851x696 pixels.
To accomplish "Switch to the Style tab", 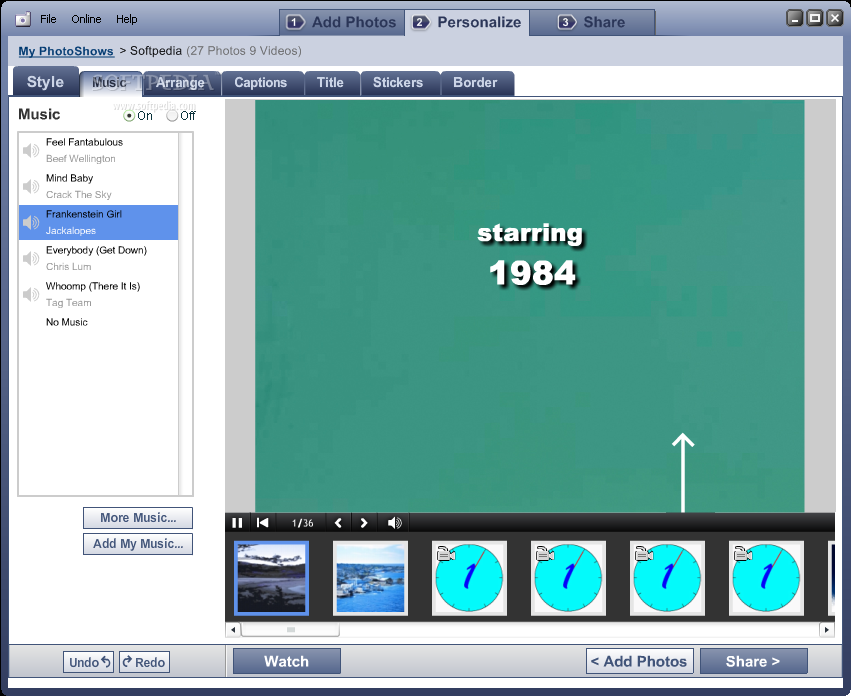I will [x=46, y=82].
